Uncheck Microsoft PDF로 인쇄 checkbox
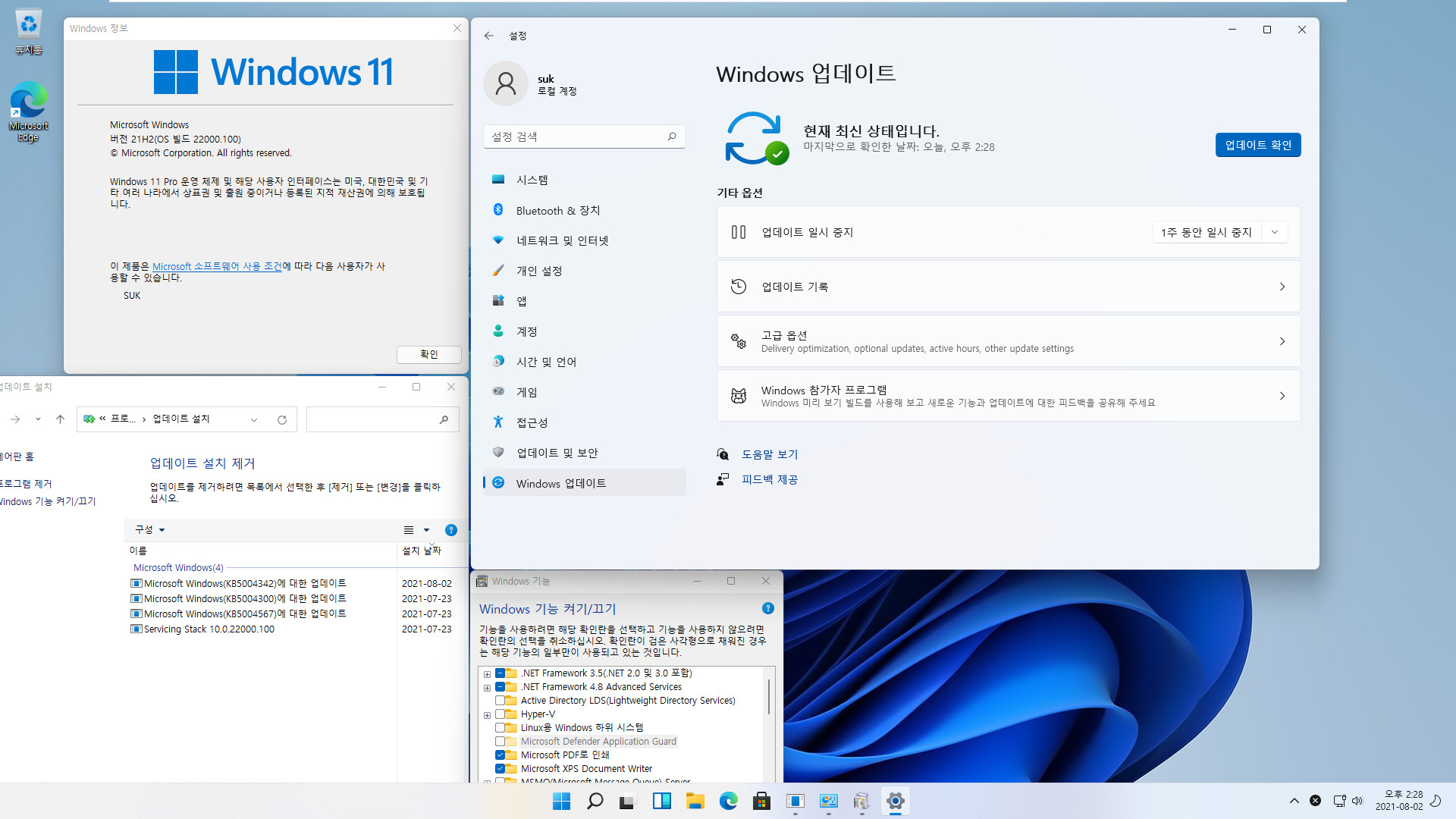The image size is (1456, 819). pos(500,755)
